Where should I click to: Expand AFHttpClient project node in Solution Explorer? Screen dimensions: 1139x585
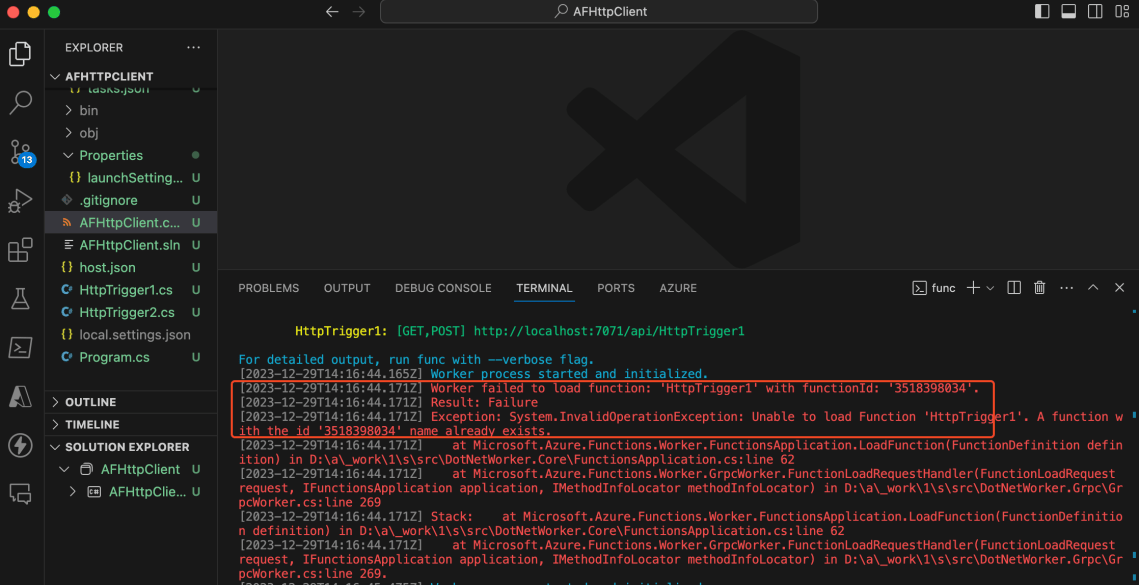[131, 492]
